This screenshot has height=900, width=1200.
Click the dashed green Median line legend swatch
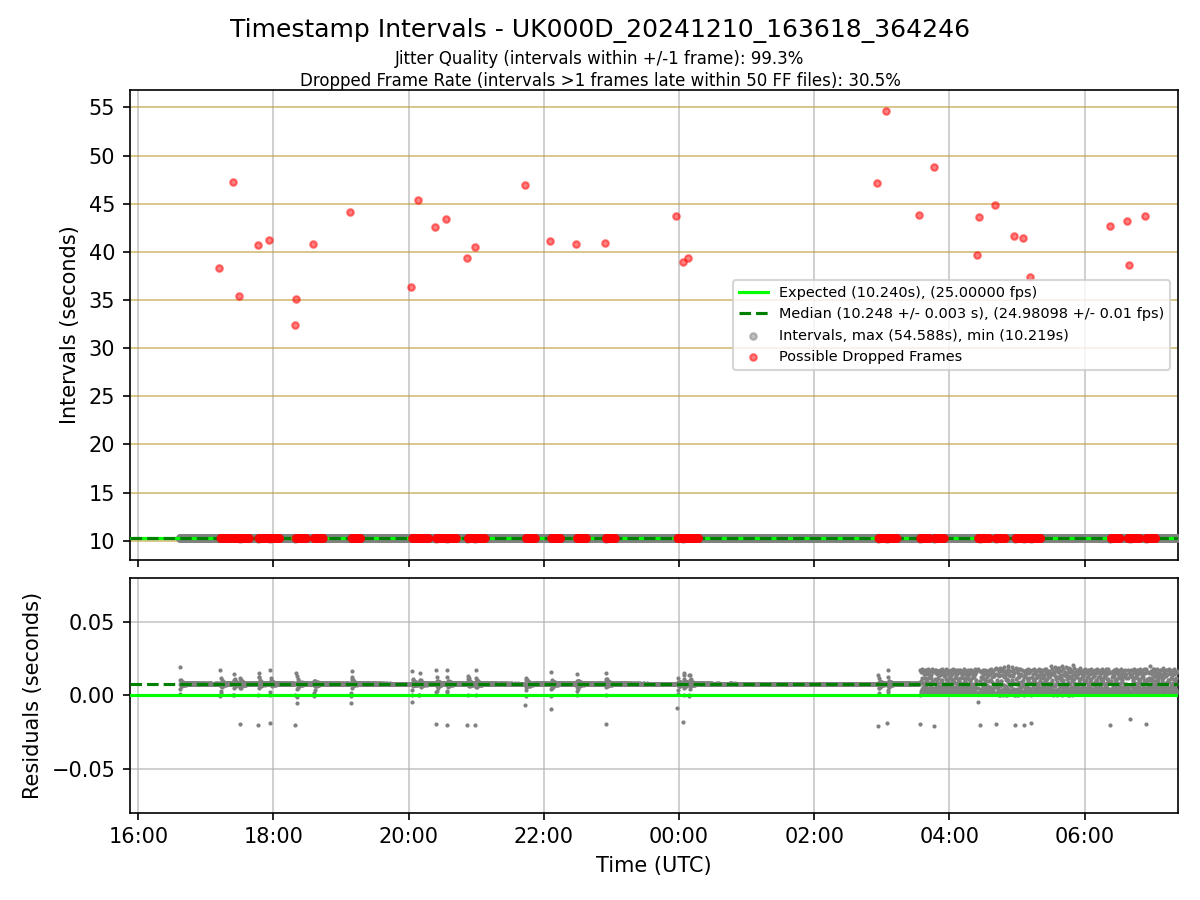pyautogui.click(x=753, y=314)
